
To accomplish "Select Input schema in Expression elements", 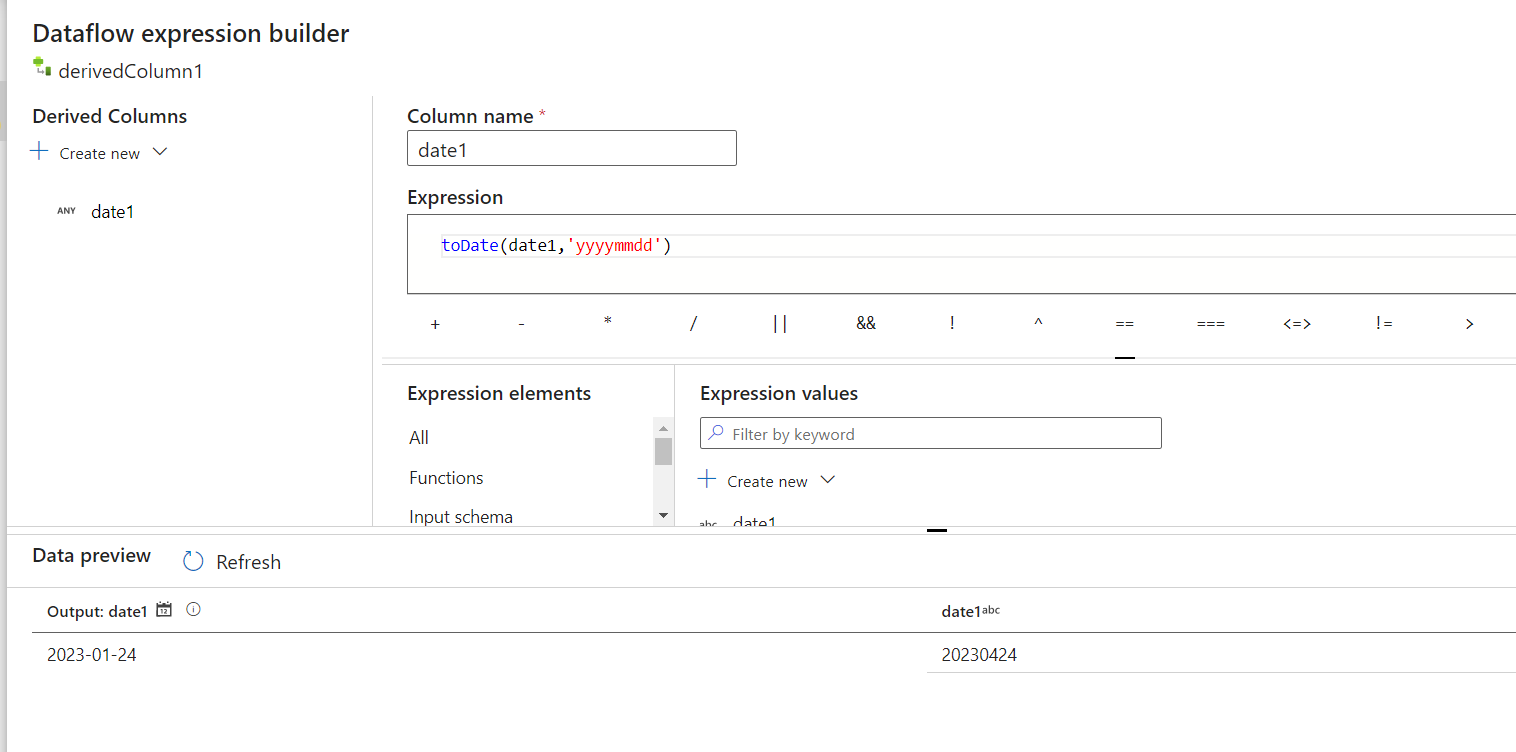I will point(461,517).
